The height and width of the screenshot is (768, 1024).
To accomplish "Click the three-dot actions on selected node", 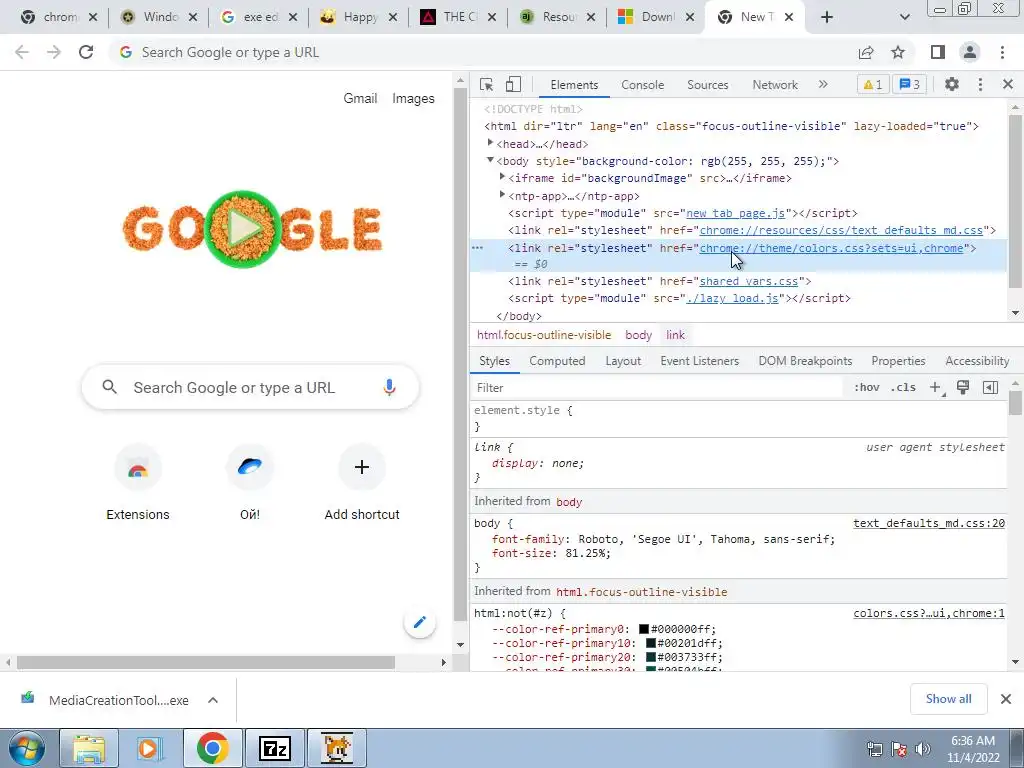I will [x=477, y=248].
